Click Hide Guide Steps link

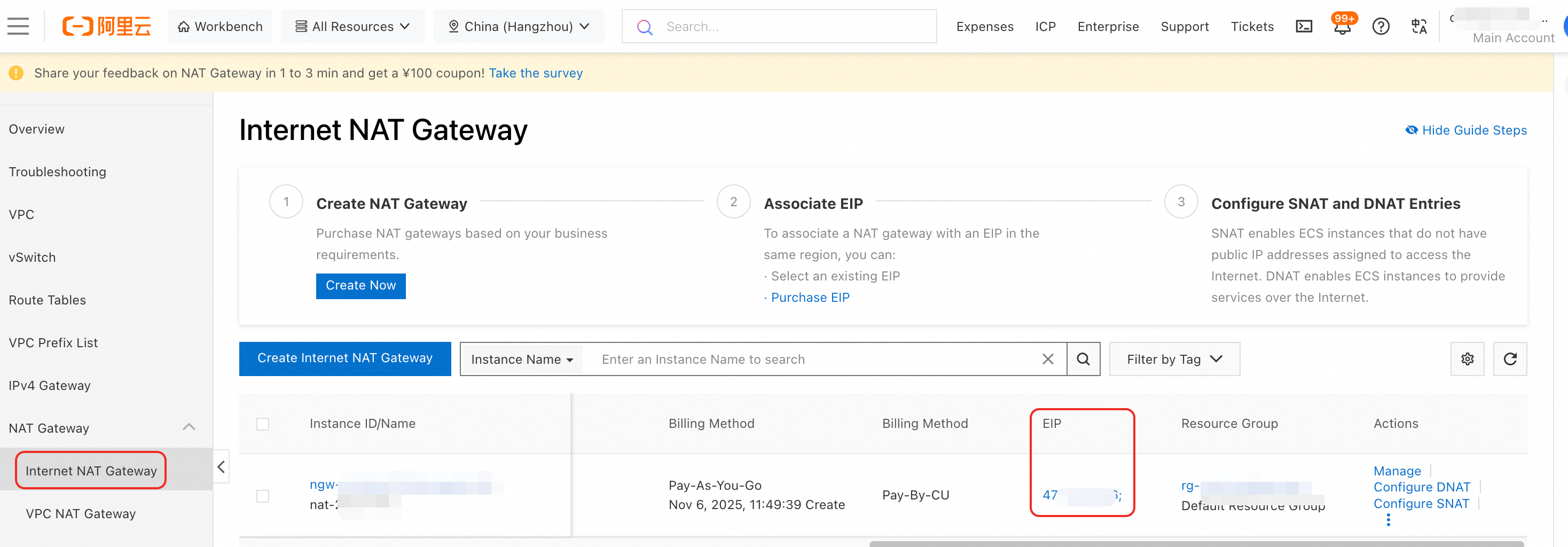tap(1466, 130)
